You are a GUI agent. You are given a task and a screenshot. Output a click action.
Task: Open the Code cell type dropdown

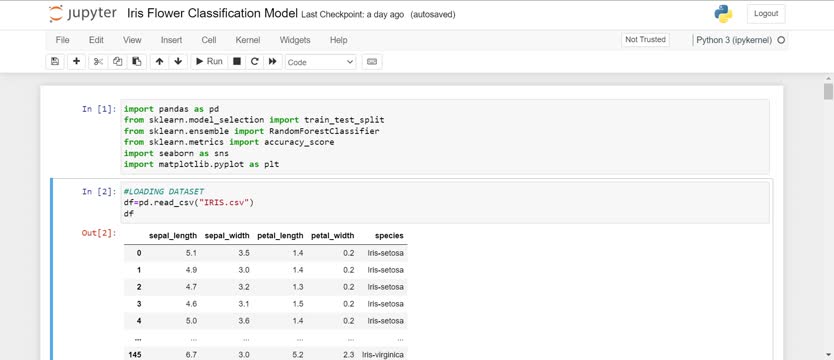point(320,62)
